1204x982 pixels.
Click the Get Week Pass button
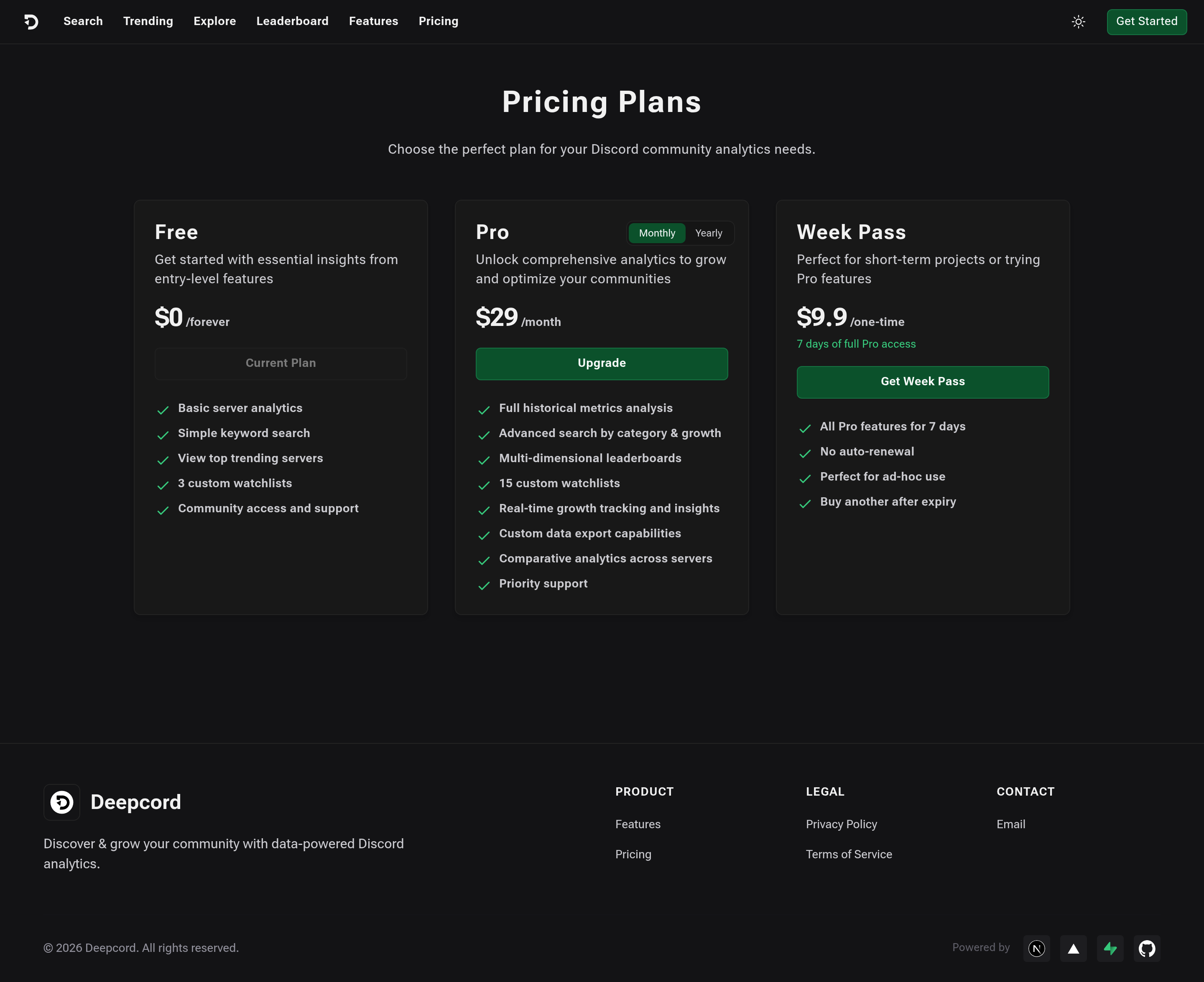(x=922, y=382)
